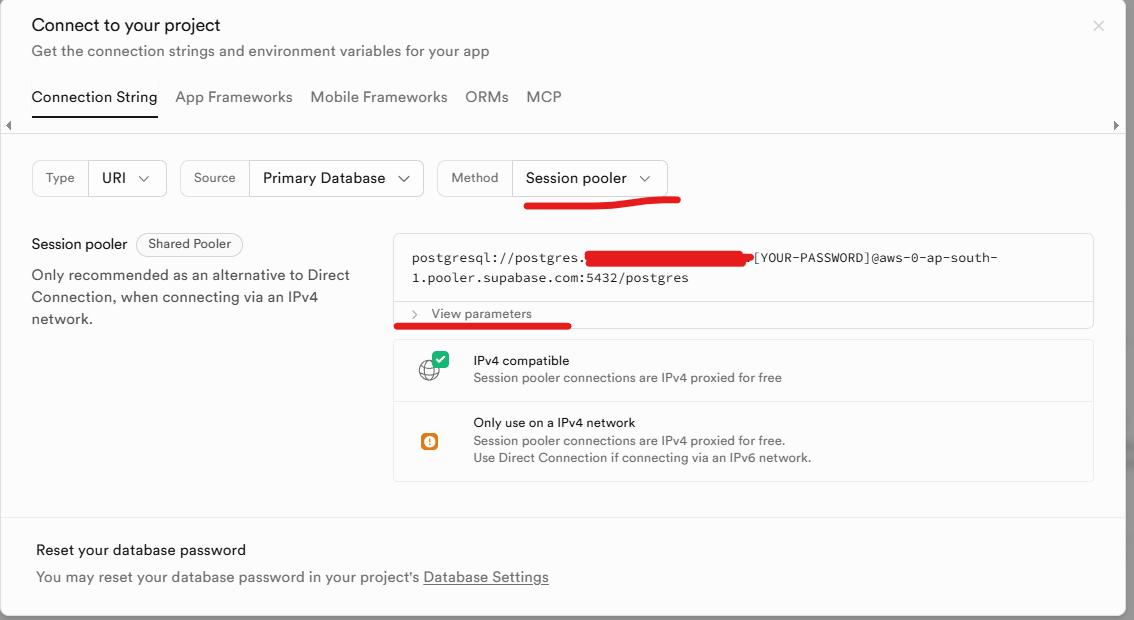
Task: Click the right tab scroll arrow
Action: (x=1116, y=125)
